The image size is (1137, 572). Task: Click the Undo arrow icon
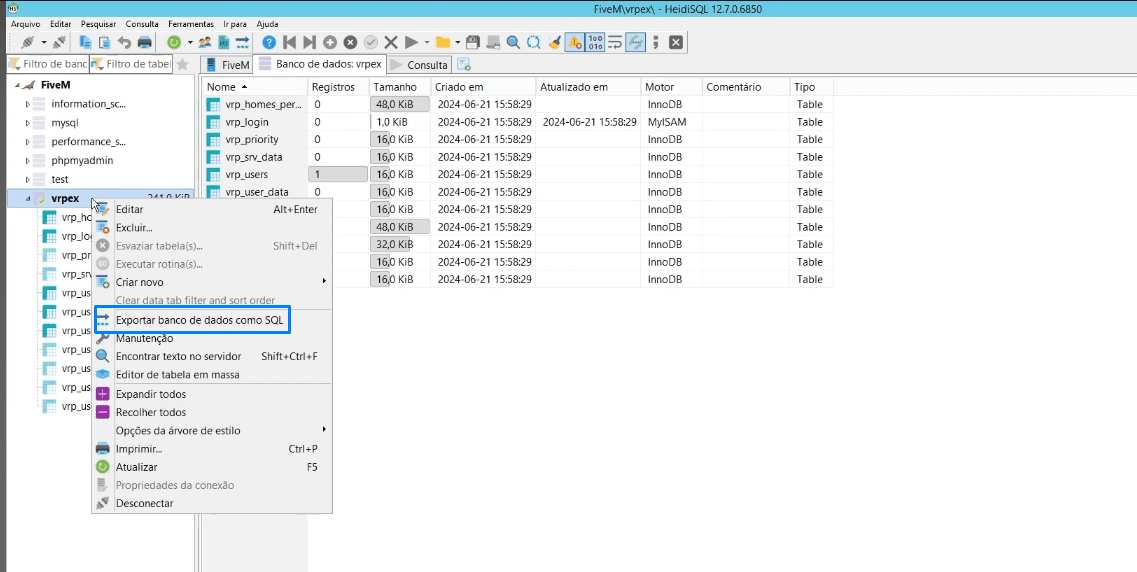pos(124,42)
